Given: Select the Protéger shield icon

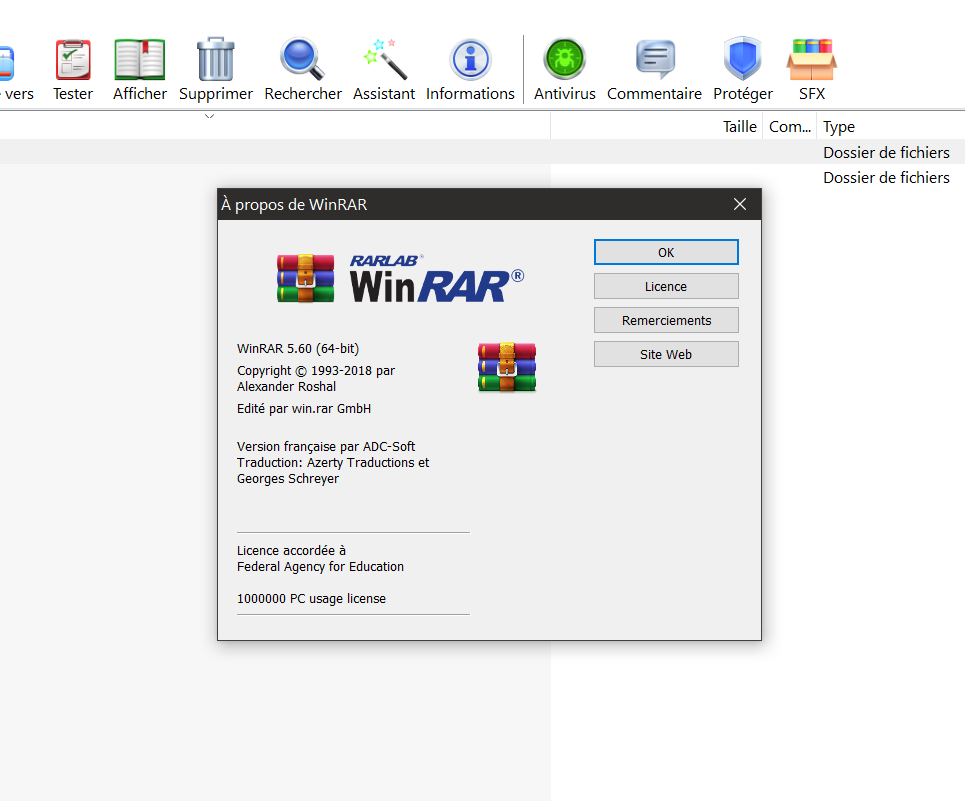Looking at the screenshot, I should point(742,61).
